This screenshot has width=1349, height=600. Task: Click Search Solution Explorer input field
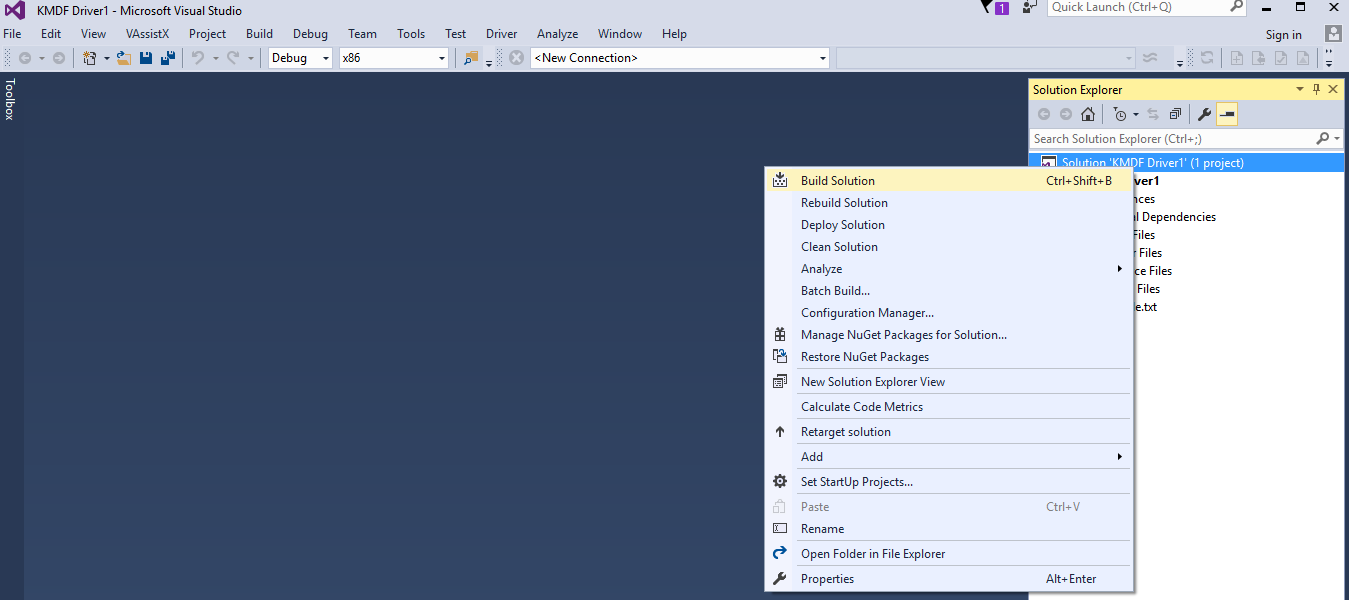pos(1172,139)
